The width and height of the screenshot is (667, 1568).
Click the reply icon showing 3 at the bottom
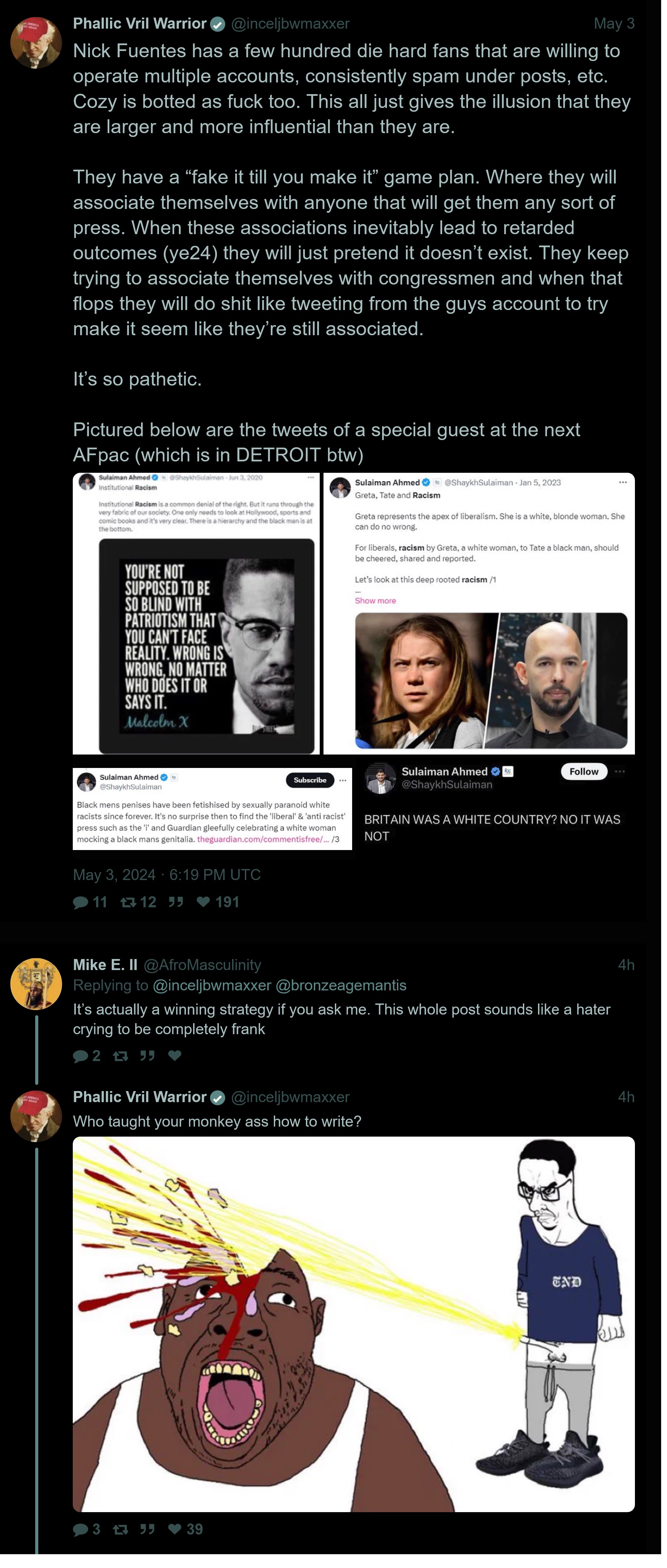point(80,1529)
